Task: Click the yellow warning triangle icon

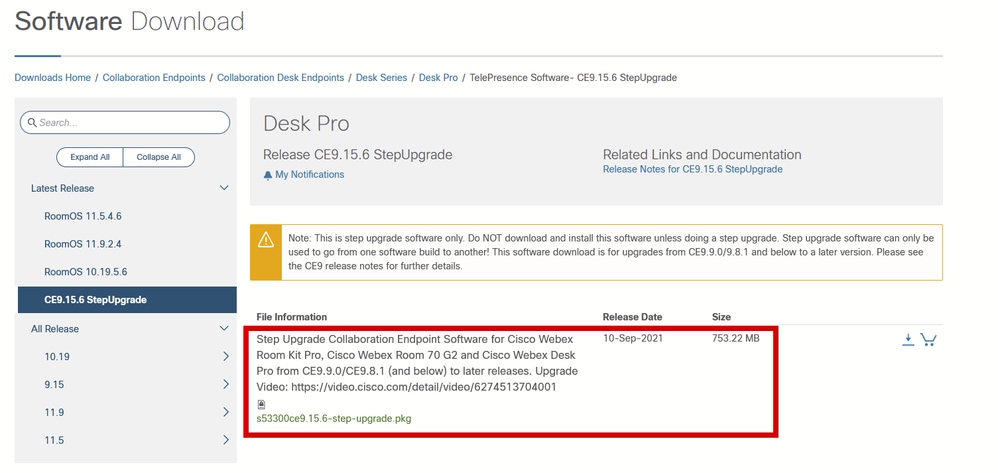Action: point(265,239)
